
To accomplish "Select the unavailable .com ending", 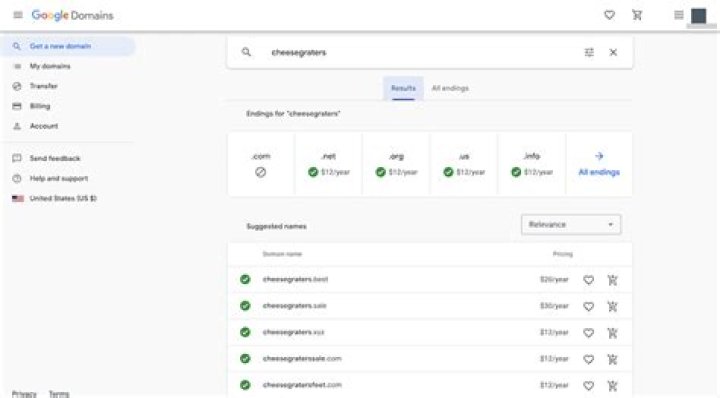I will 261,164.
